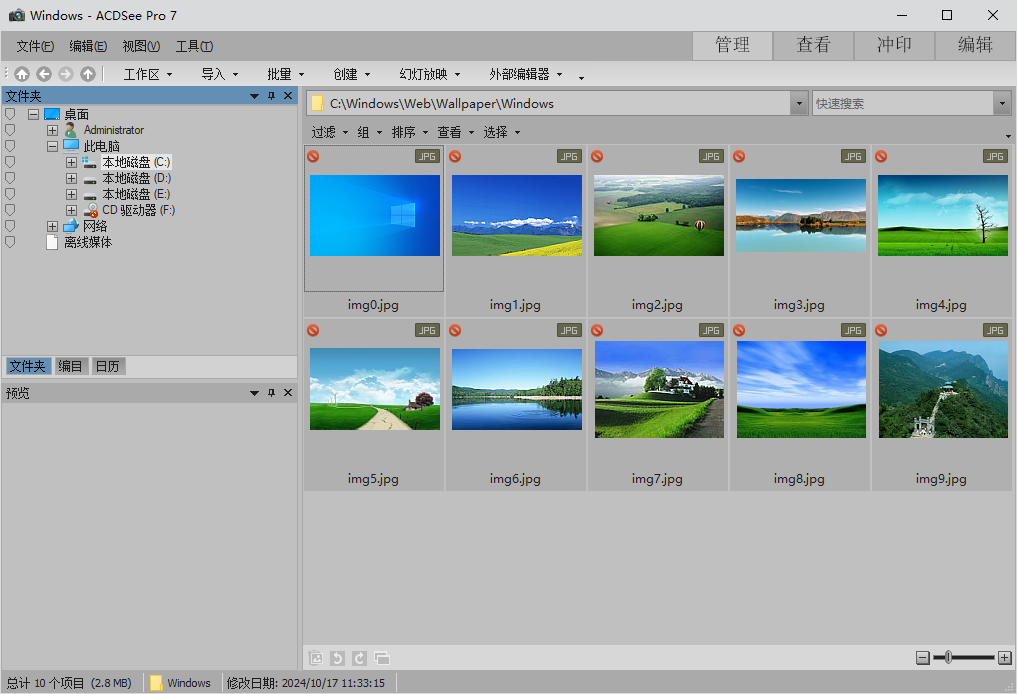This screenshot has width=1017, height=694.
Task: Switch to 编辑 mode button at top right
Action: 975,45
